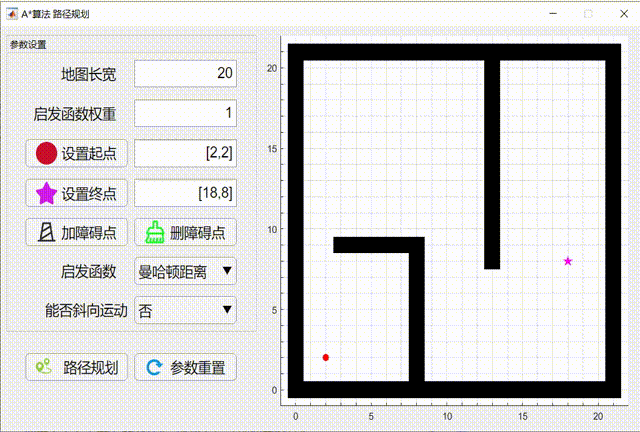Viewport: 640px width, 432px height.
Task: Click the 参数设置 panel title
Action: click(x=28, y=45)
